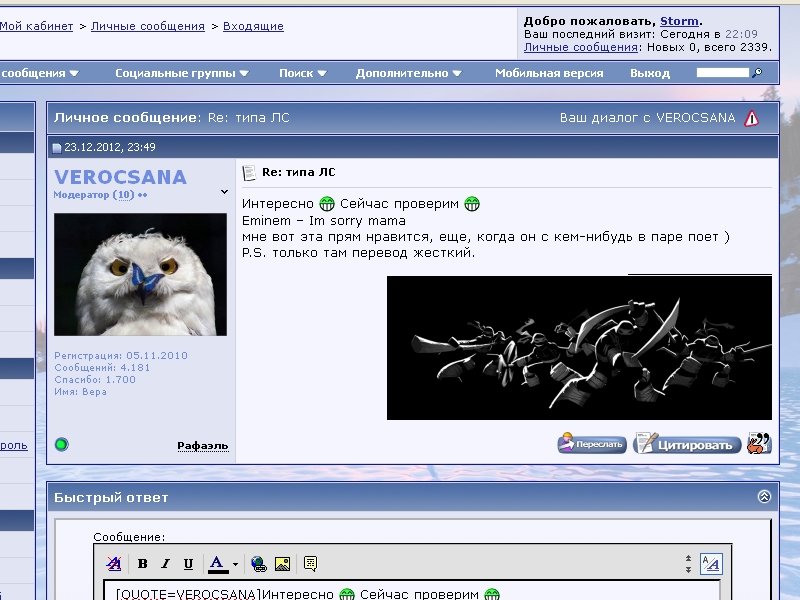Click the VEROCSANA username

[120, 177]
